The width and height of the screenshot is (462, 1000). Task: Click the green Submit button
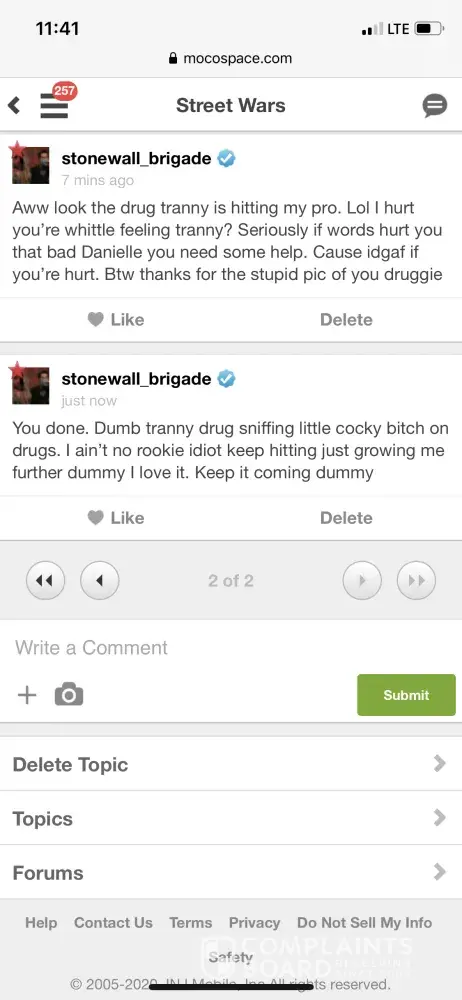click(x=406, y=695)
